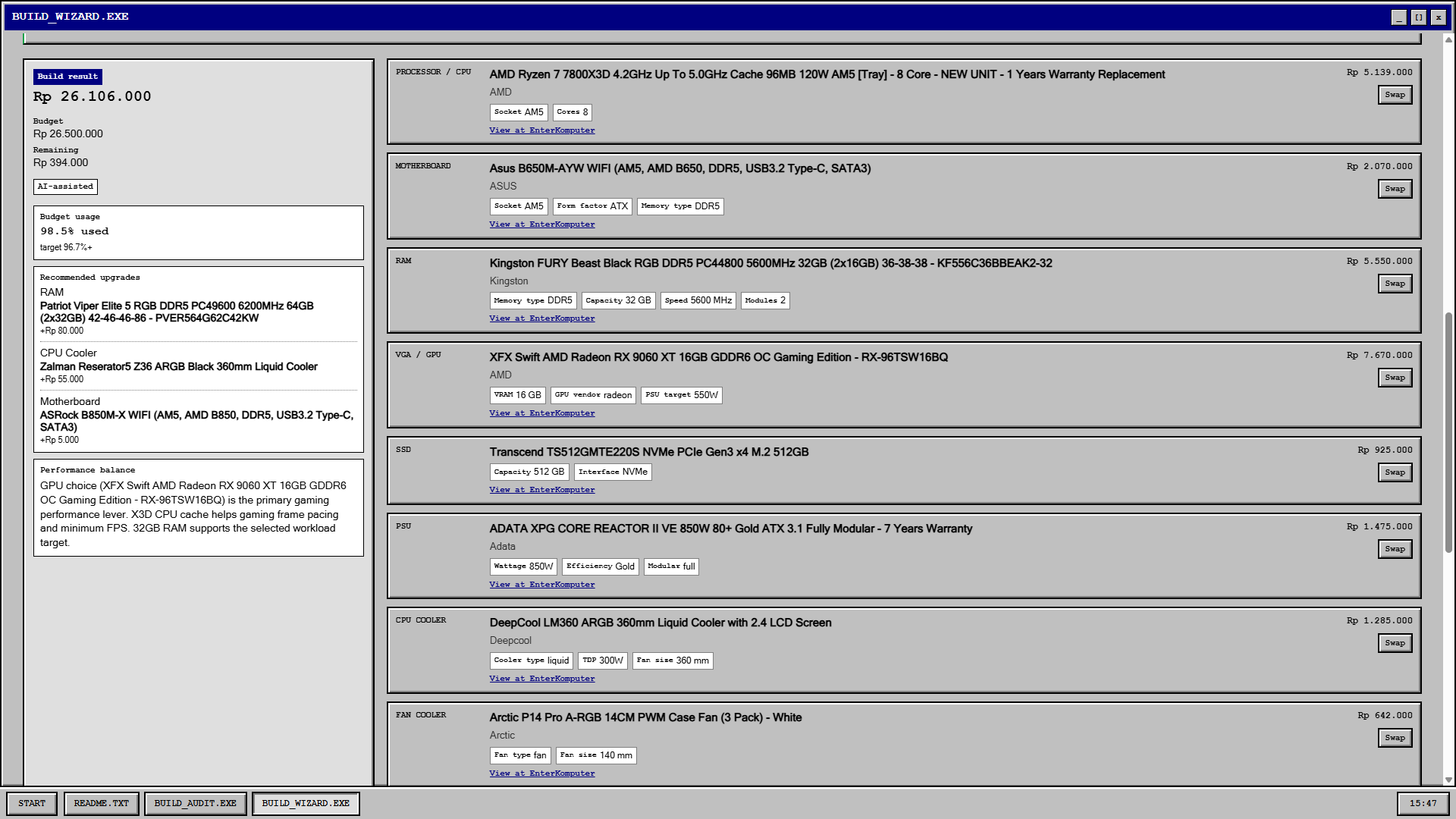The width and height of the screenshot is (1456, 819).
Task: Click the Build result label
Action: pos(67,77)
